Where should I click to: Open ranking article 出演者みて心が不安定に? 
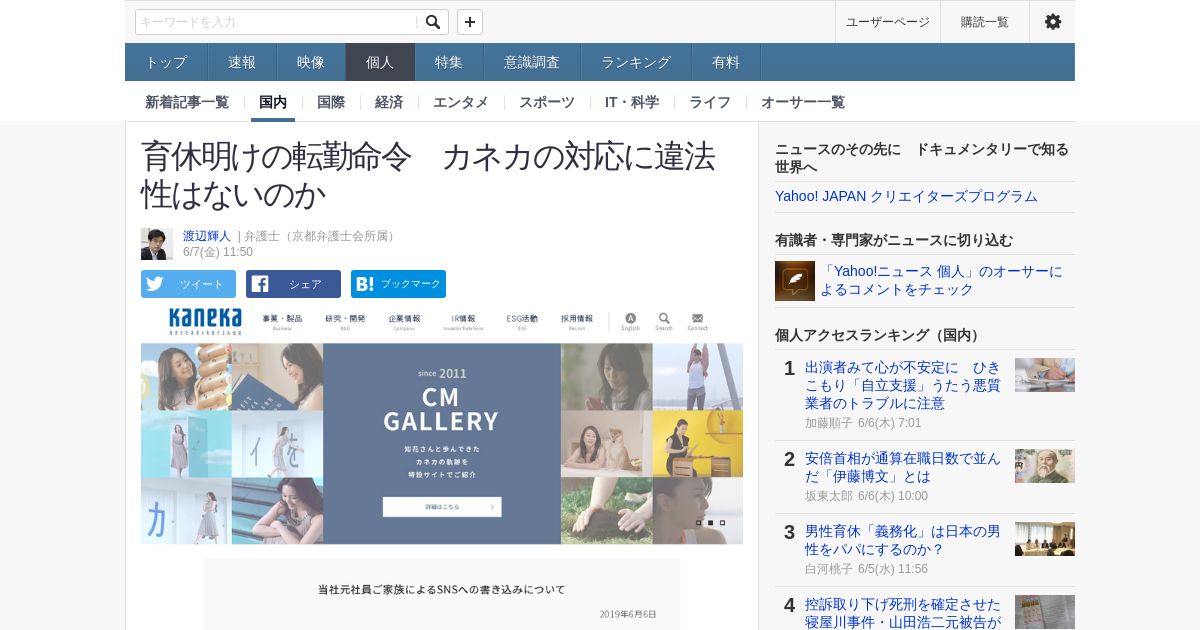pyautogui.click(x=903, y=385)
